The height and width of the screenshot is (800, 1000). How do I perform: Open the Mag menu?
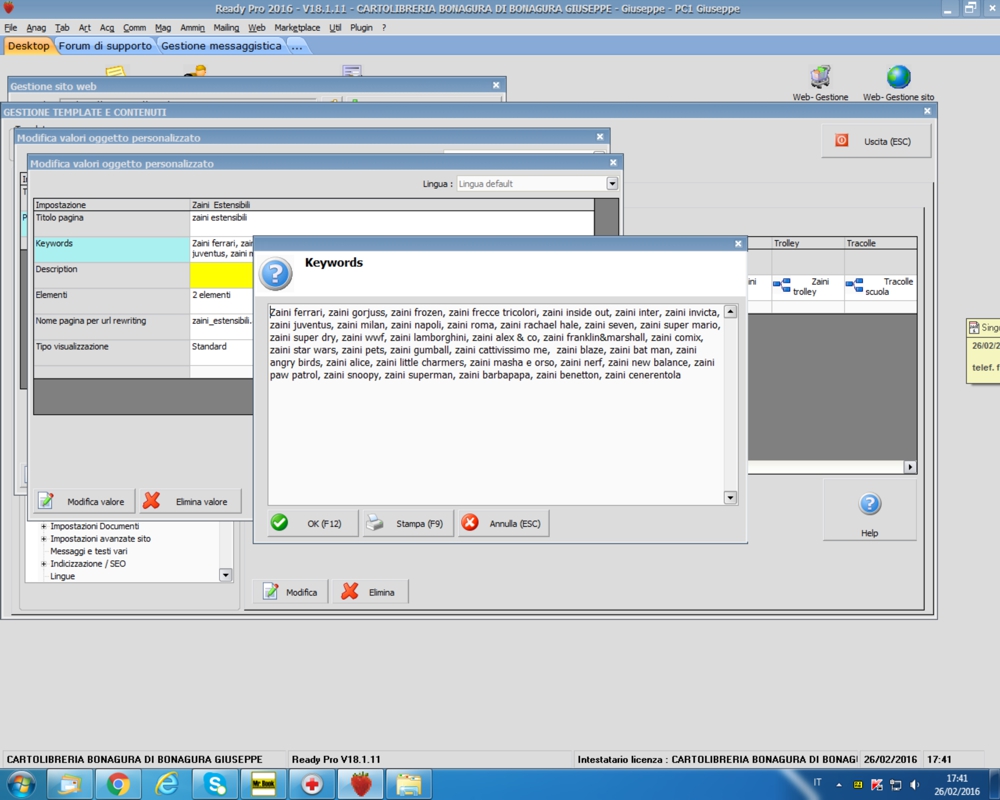pyautogui.click(x=163, y=27)
